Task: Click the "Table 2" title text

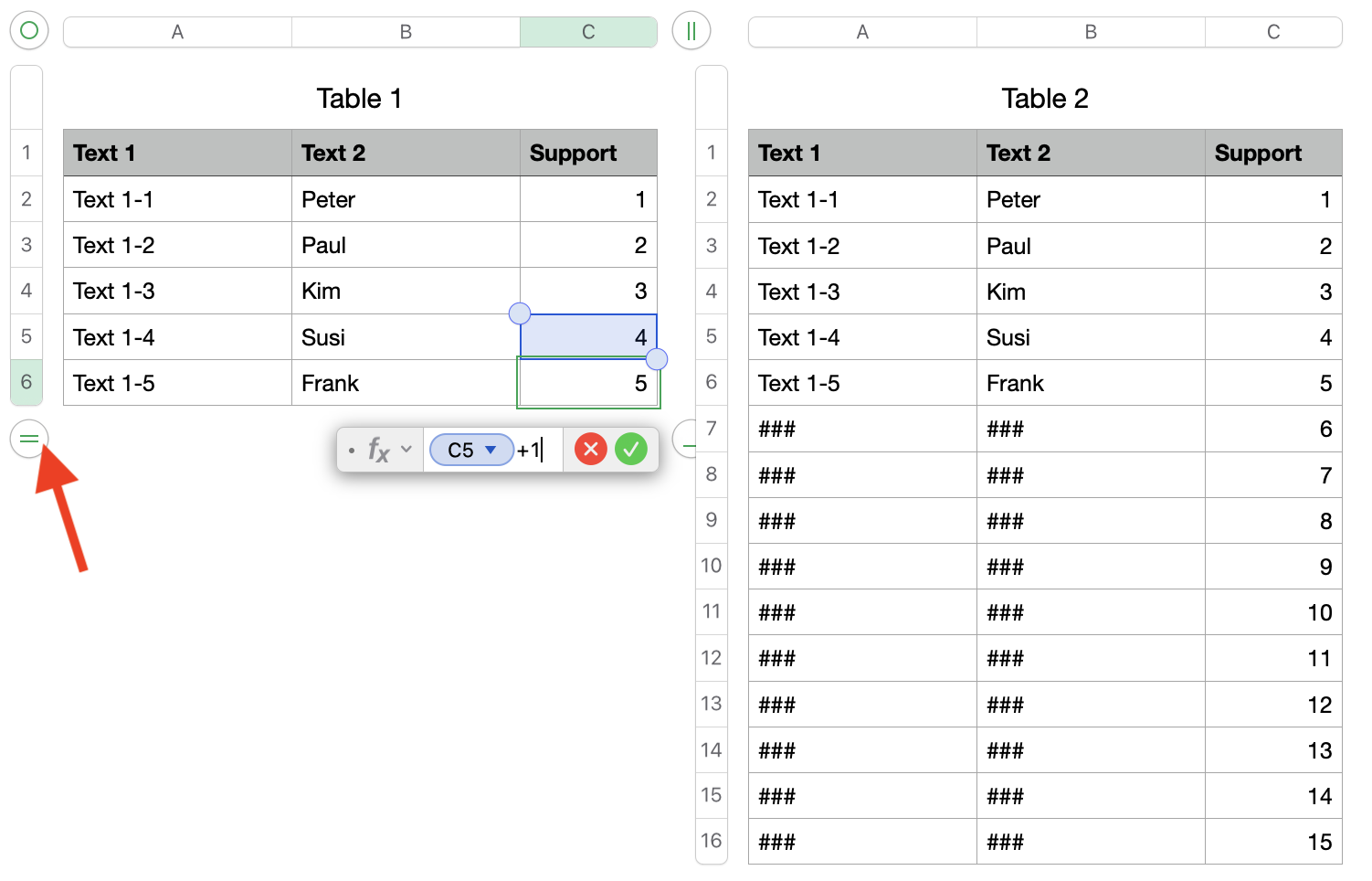Action: pos(1045,99)
